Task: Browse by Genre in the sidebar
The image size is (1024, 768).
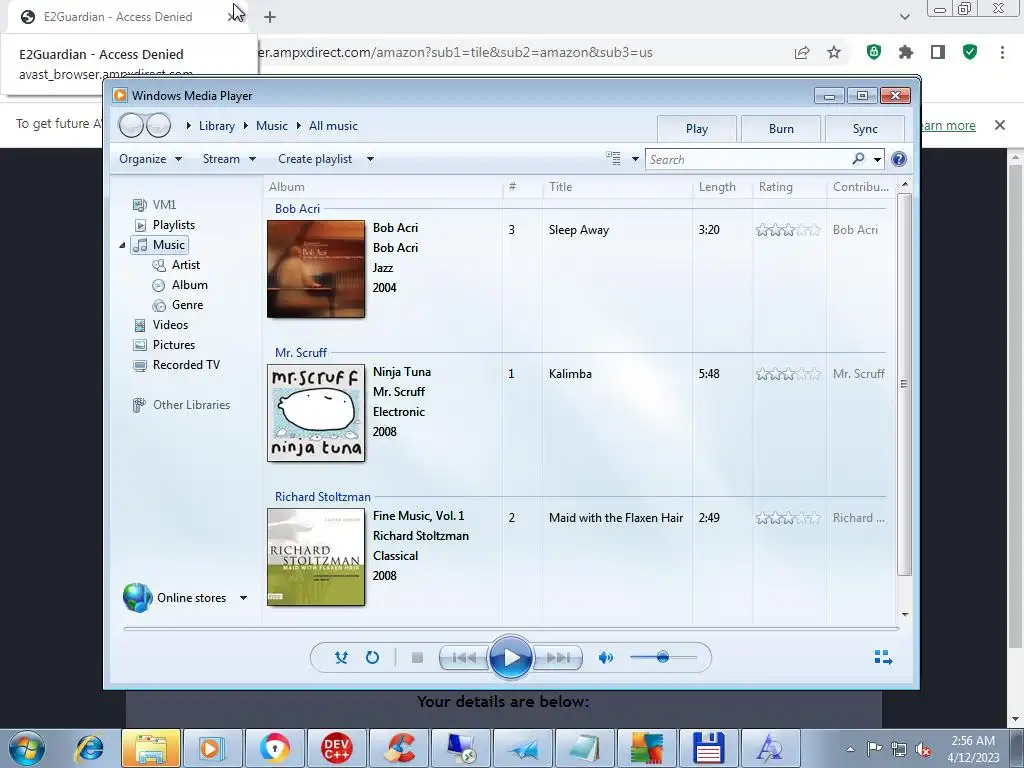Action: pos(178,305)
